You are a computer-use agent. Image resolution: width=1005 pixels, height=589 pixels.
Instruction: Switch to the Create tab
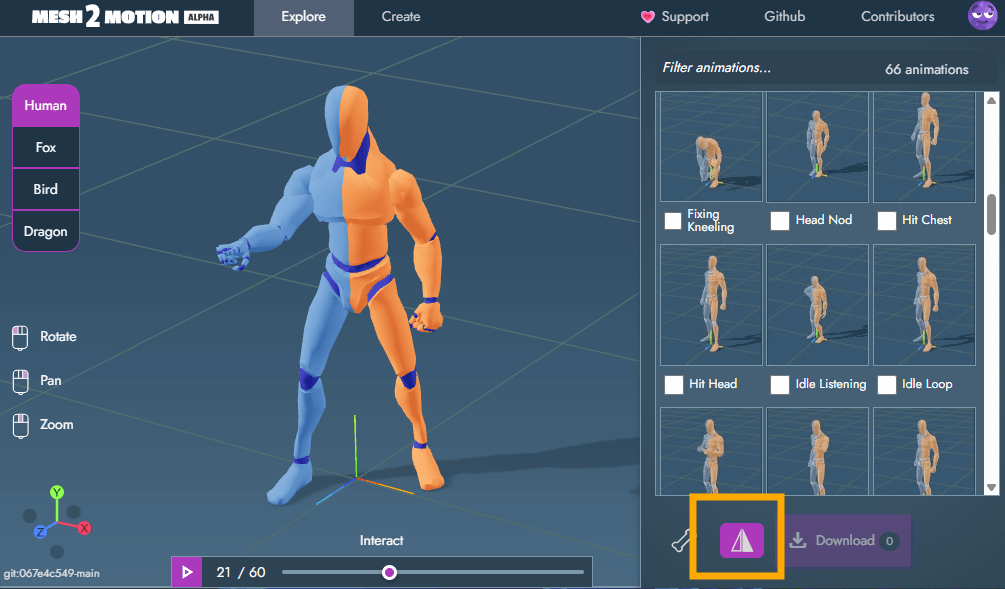point(401,17)
